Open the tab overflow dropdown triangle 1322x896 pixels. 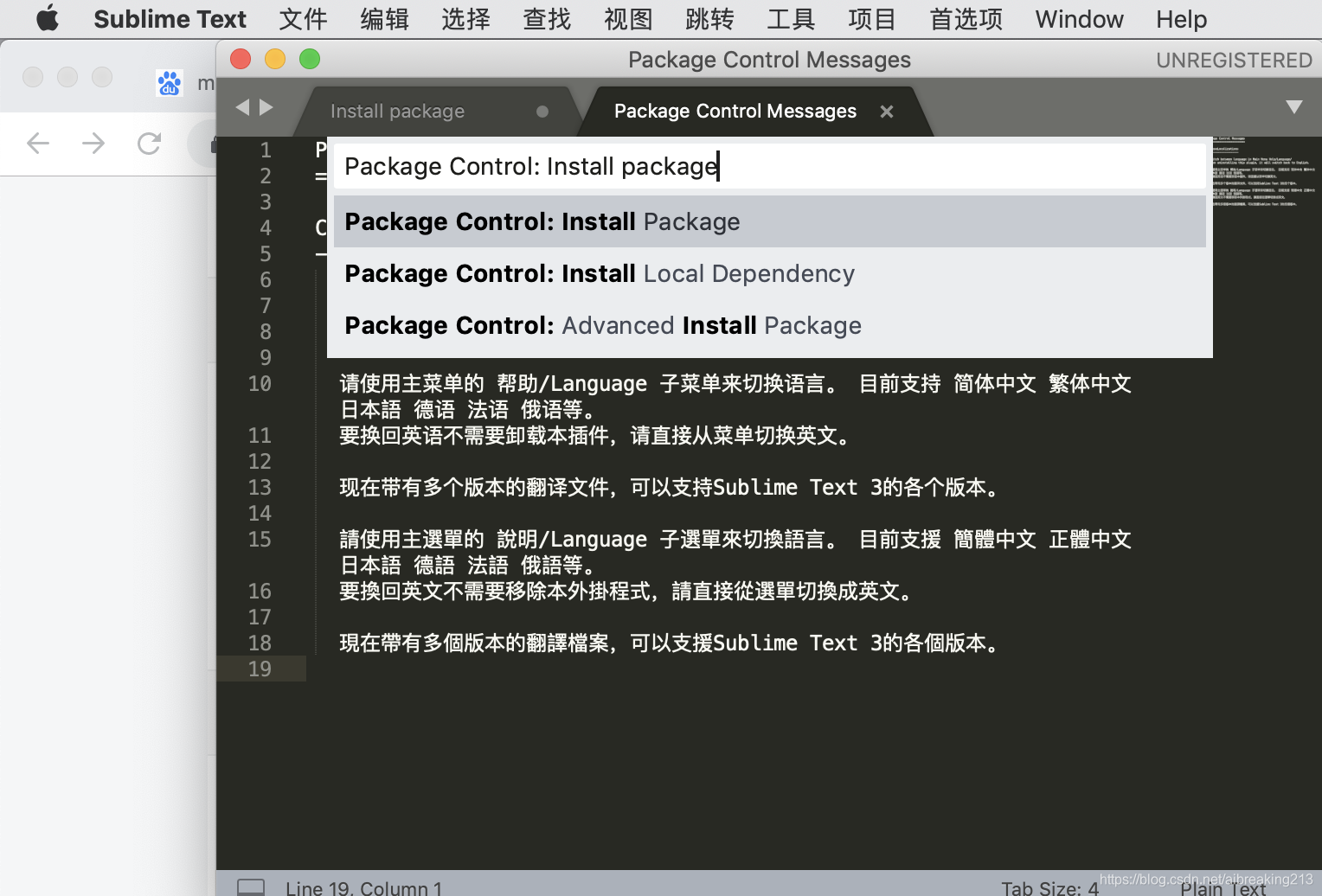point(1295,106)
